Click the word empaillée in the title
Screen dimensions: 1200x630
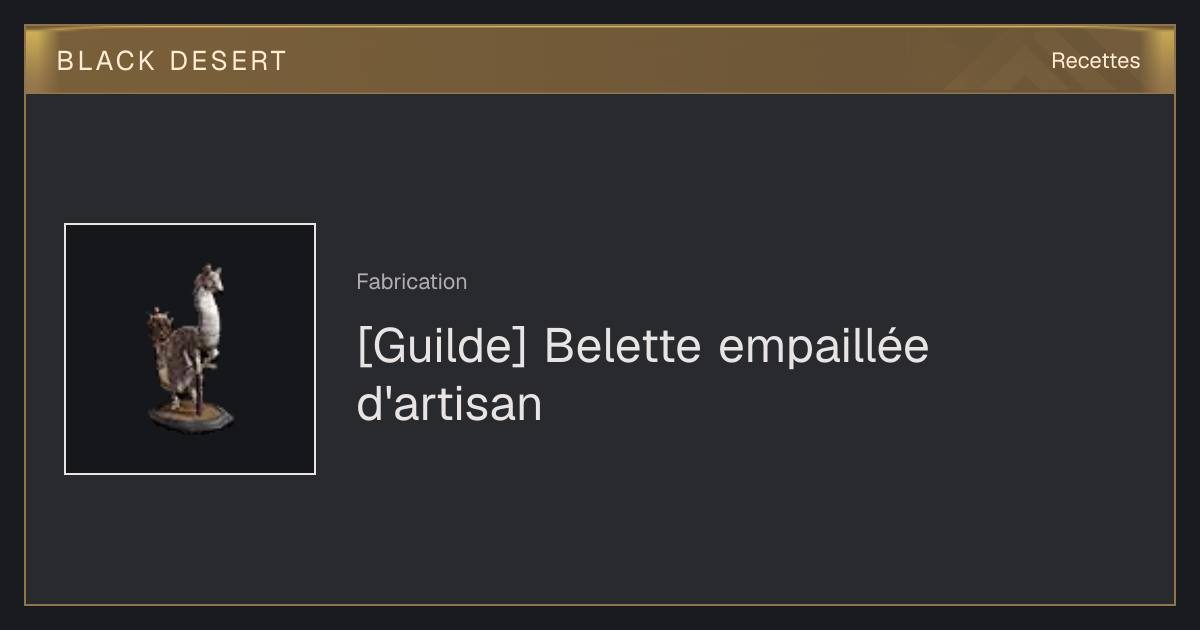coord(824,347)
